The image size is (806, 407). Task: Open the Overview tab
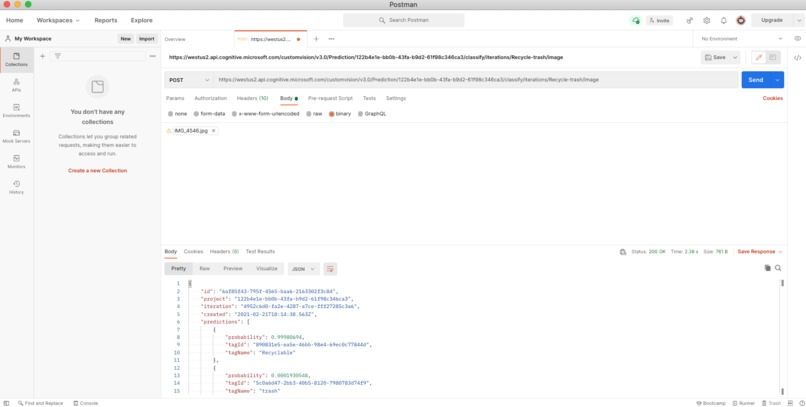tap(175, 39)
